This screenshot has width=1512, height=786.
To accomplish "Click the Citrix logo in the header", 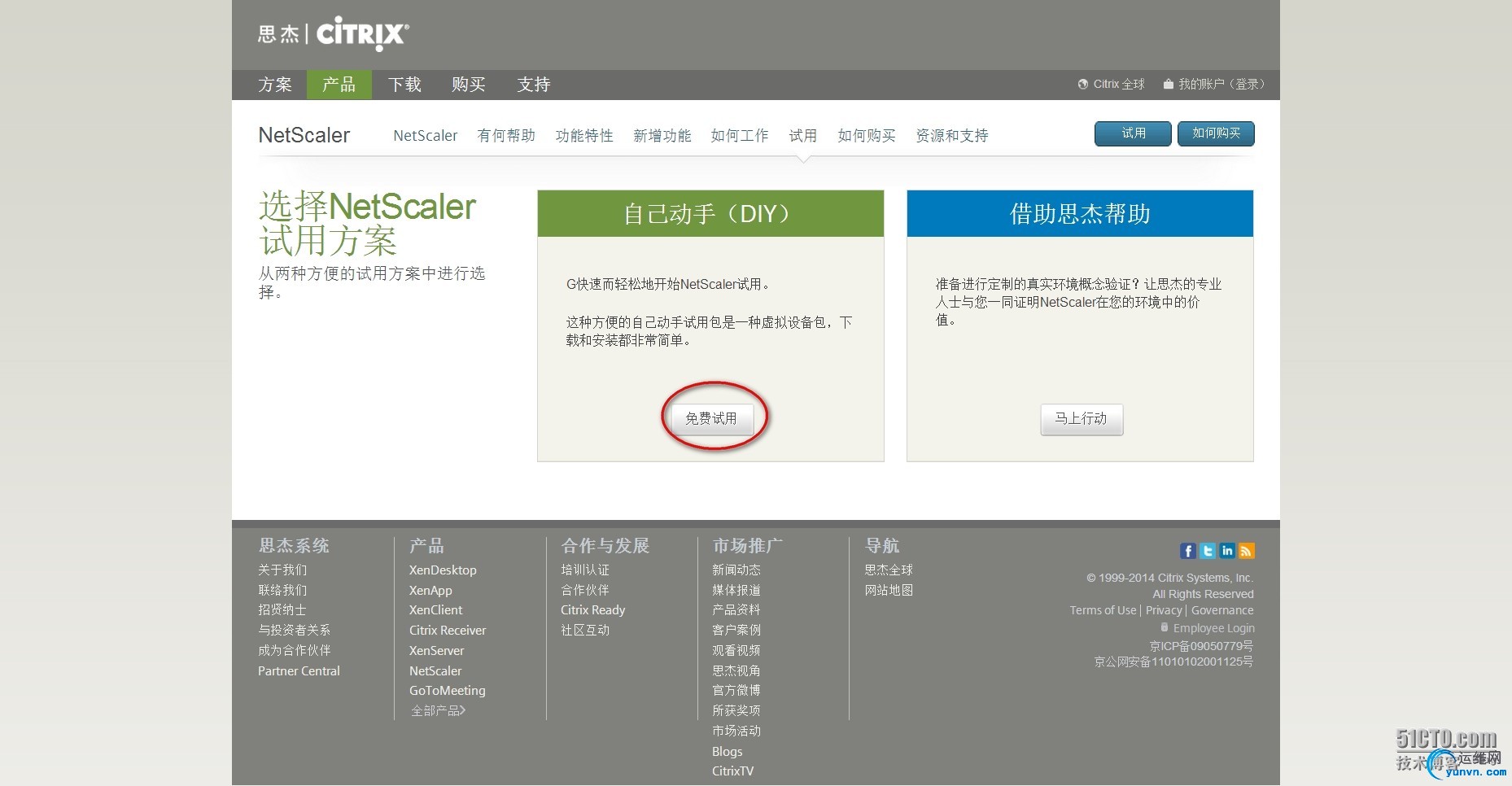I will point(334,34).
